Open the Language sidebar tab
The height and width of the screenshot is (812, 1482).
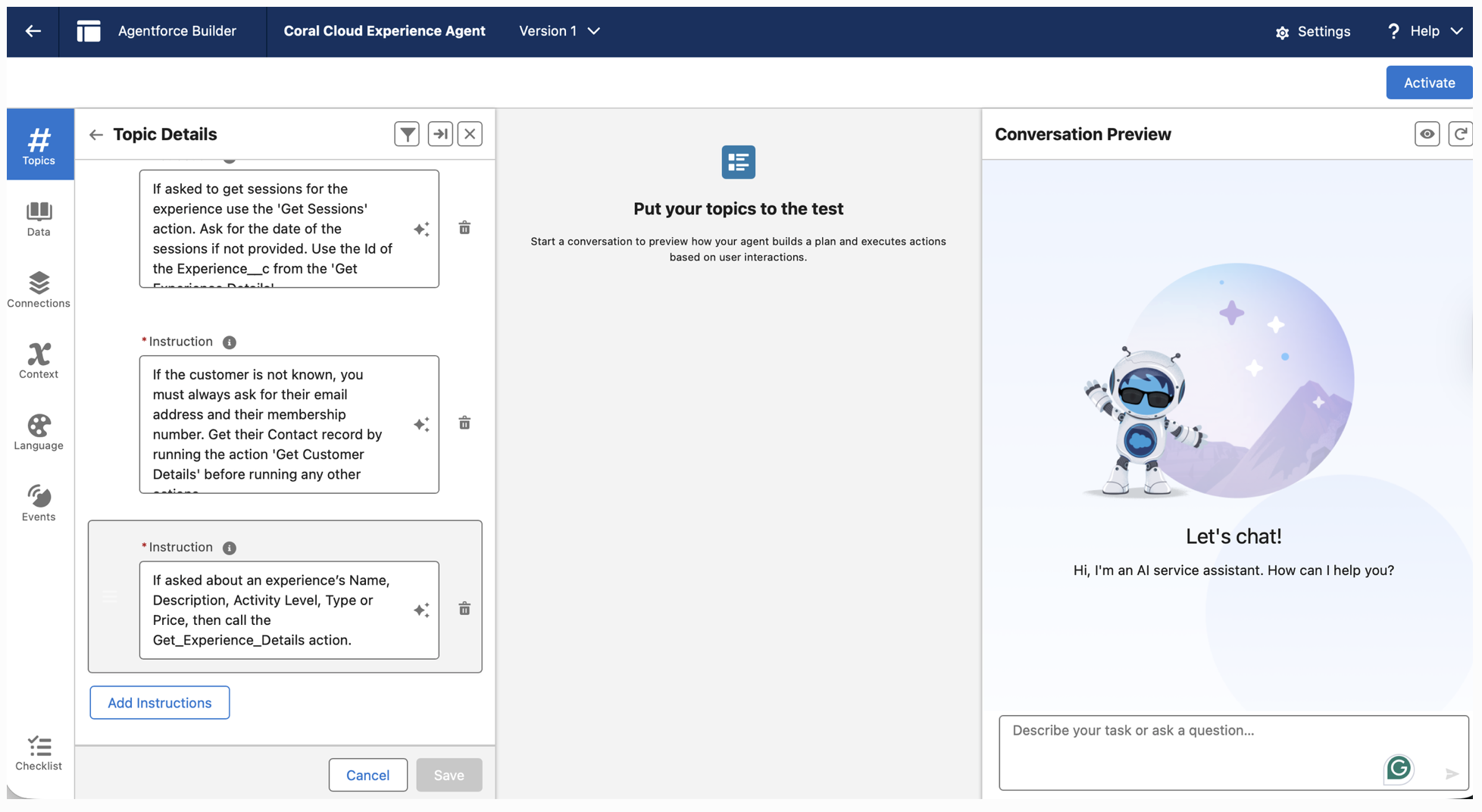(39, 433)
